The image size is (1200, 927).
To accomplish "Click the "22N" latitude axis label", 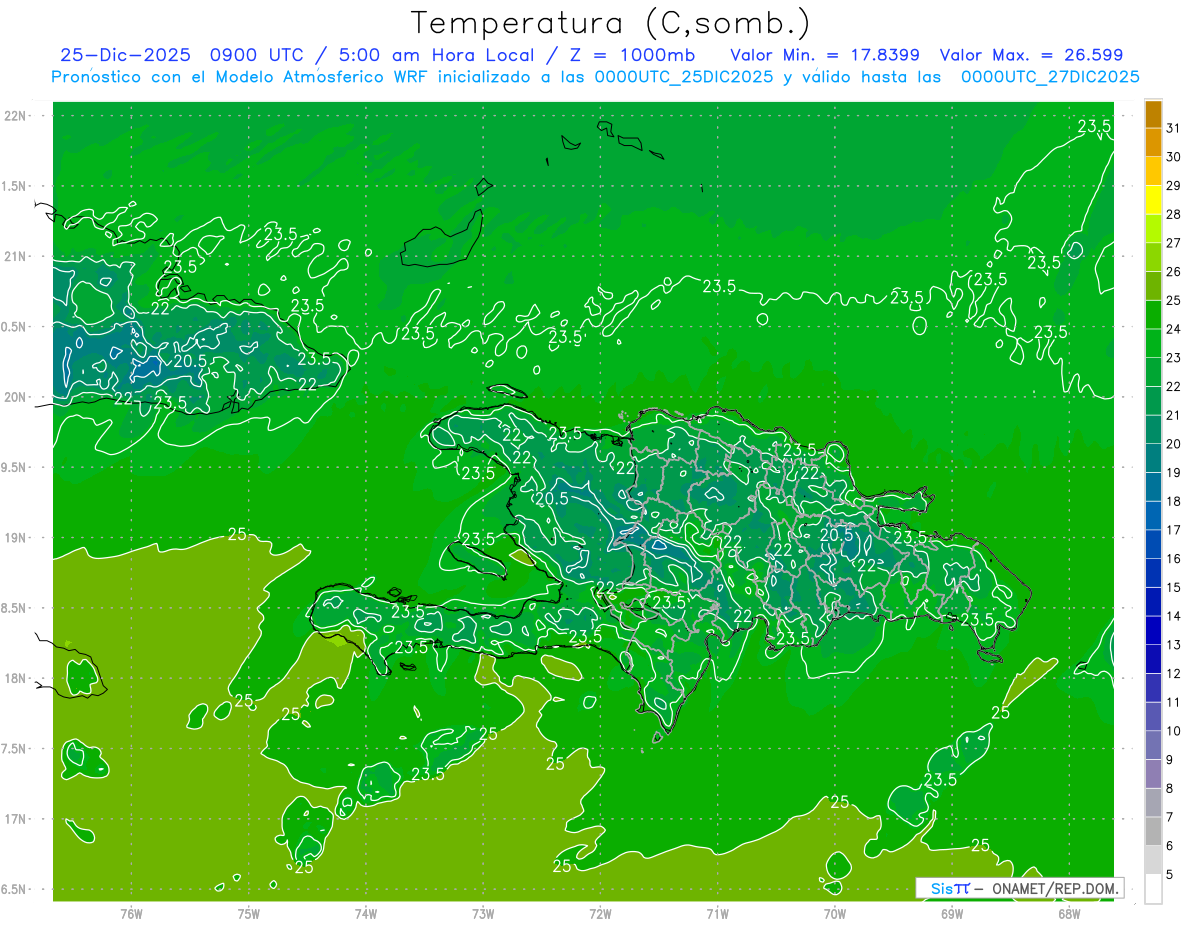I will tap(16, 116).
